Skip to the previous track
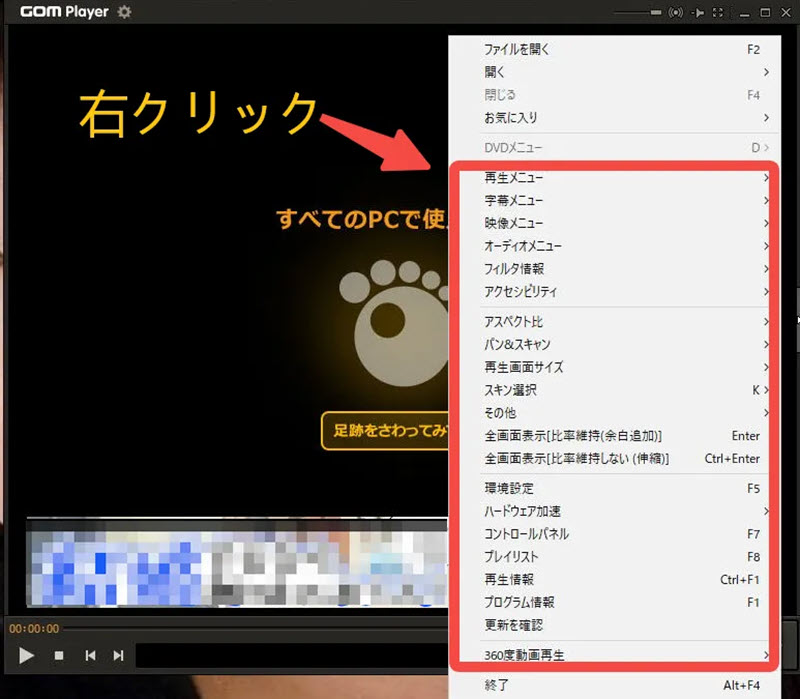The width and height of the screenshot is (800, 699). [90, 656]
